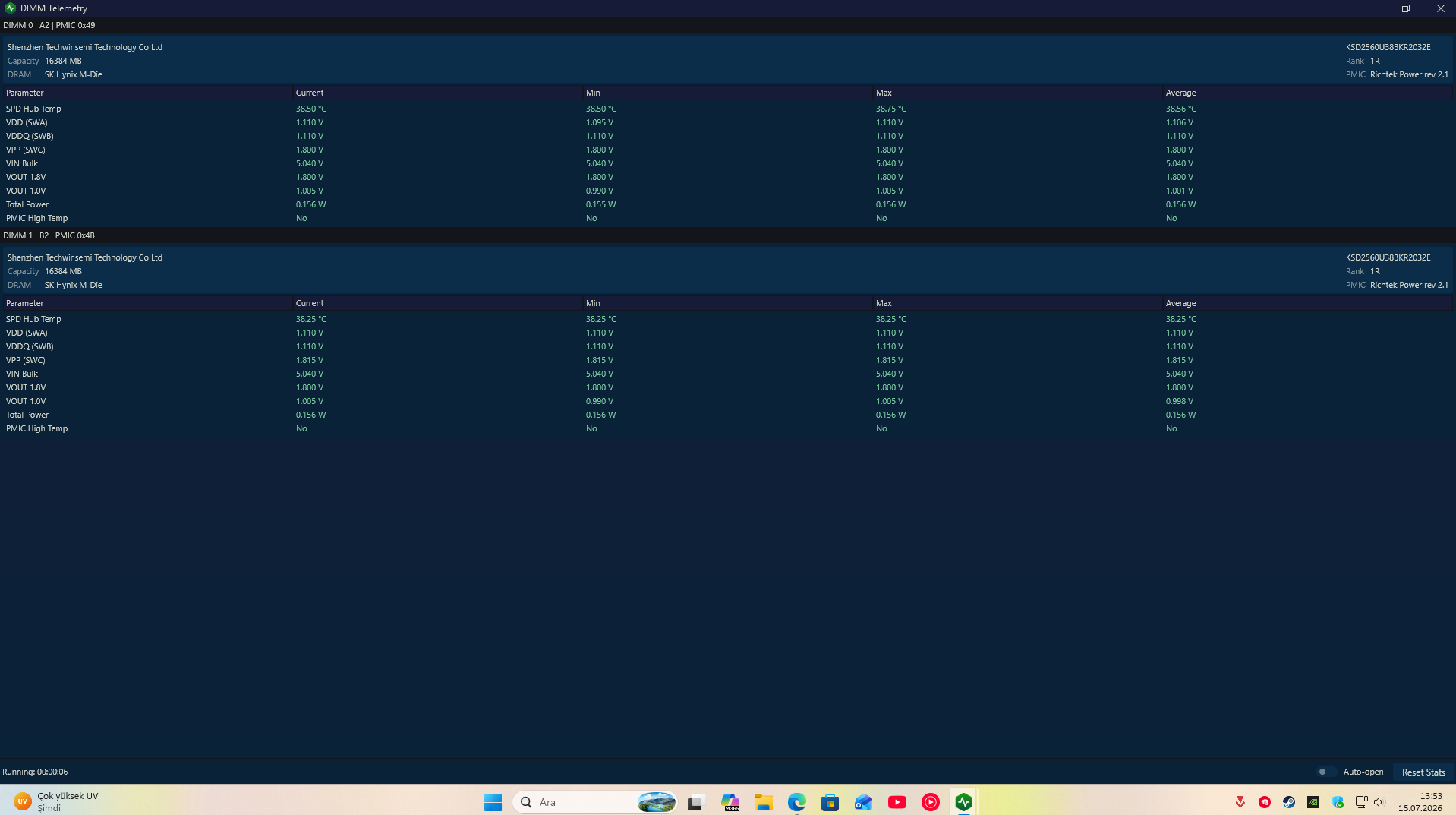
Task: Open the network tray icon
Action: [x=1361, y=802]
